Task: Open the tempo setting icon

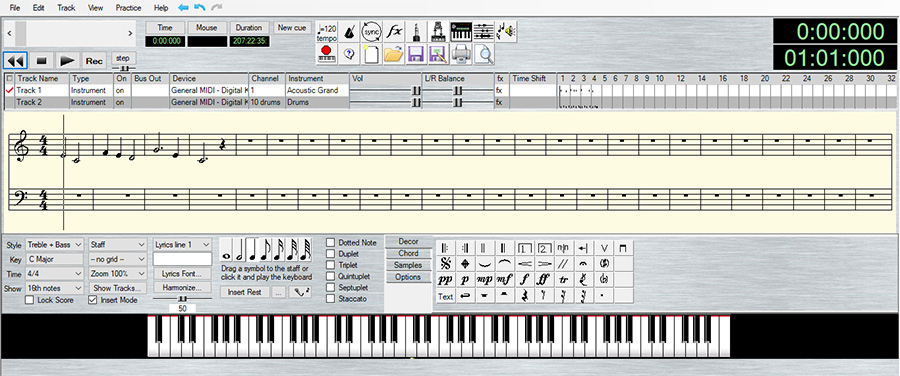Action: (x=327, y=33)
